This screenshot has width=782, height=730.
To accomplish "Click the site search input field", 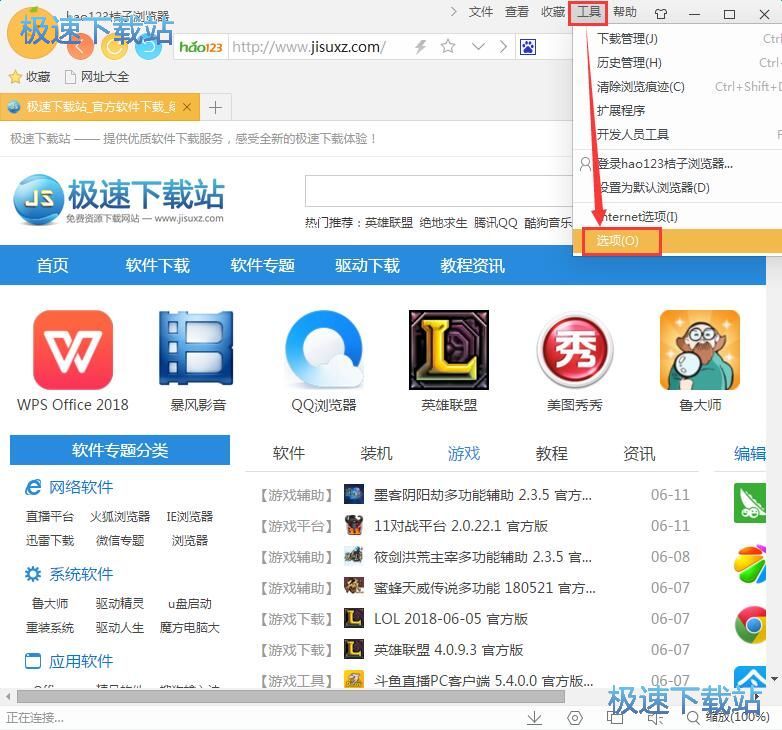I will (439, 190).
